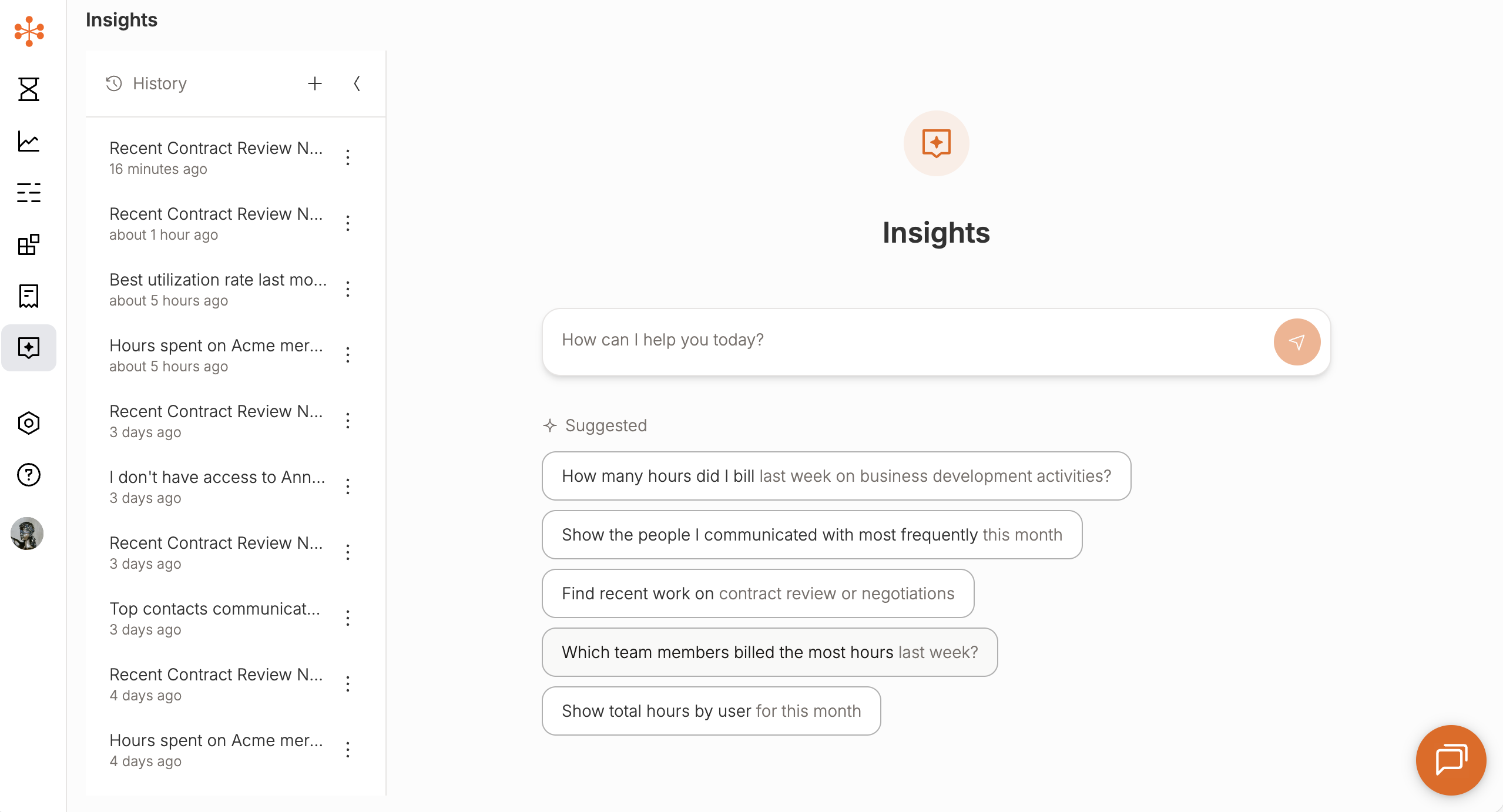The width and height of the screenshot is (1503, 812).
Task: Click the filter list sidebar icon
Action: (x=28, y=193)
